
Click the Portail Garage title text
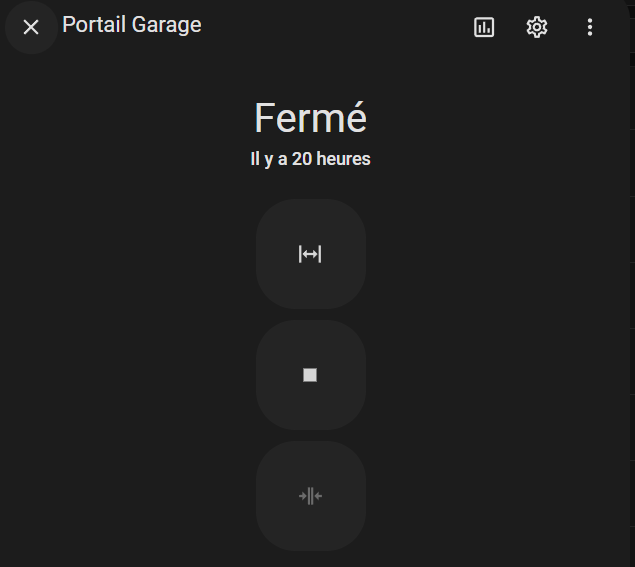132,25
